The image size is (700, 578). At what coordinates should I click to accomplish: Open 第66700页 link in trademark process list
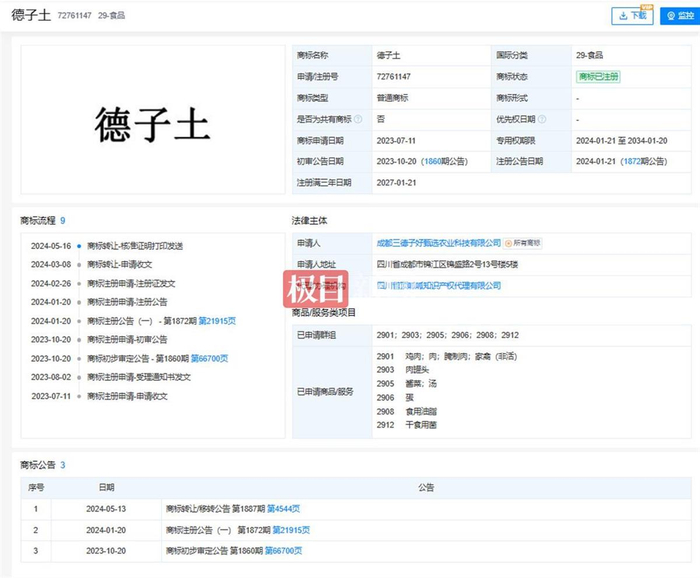click(209, 358)
